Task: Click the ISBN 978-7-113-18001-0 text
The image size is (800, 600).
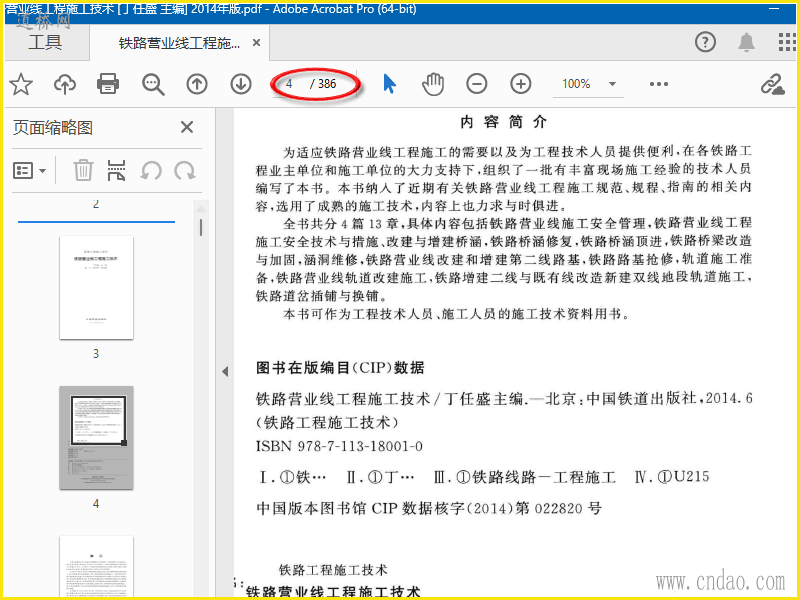Action: click(x=339, y=446)
